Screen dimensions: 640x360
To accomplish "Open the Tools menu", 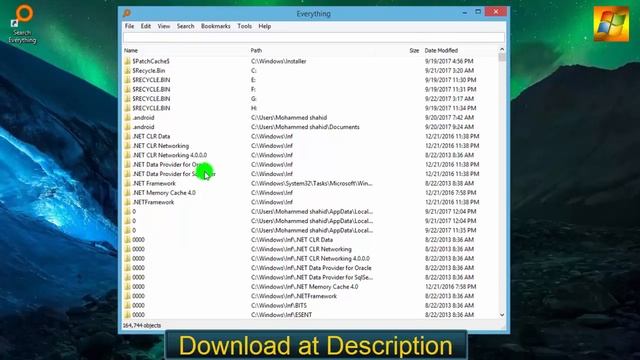I will point(244,26).
